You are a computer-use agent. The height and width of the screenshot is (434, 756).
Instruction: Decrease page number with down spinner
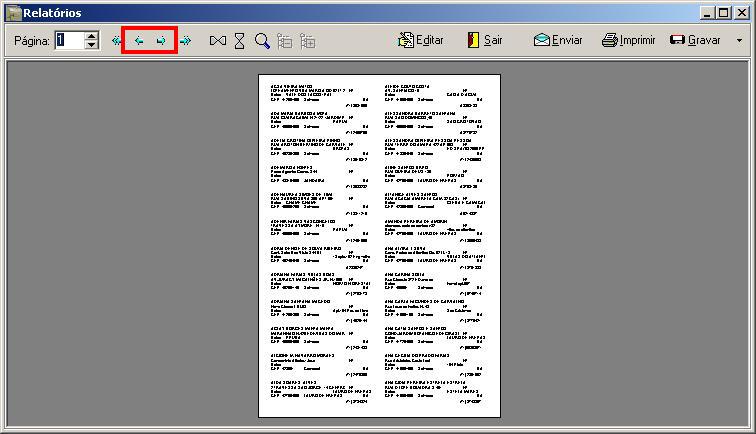pos(92,45)
